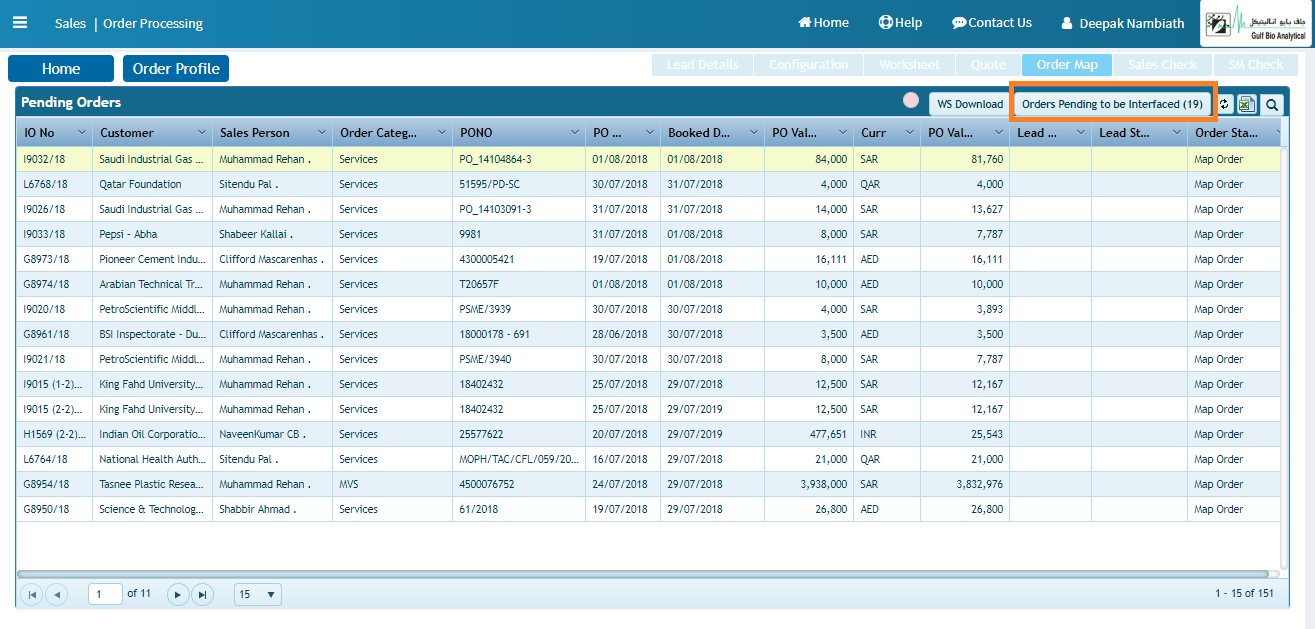Viewport: 1315px width, 629px height.
Task: Open the hamburger navigation menu
Action: 20,22
